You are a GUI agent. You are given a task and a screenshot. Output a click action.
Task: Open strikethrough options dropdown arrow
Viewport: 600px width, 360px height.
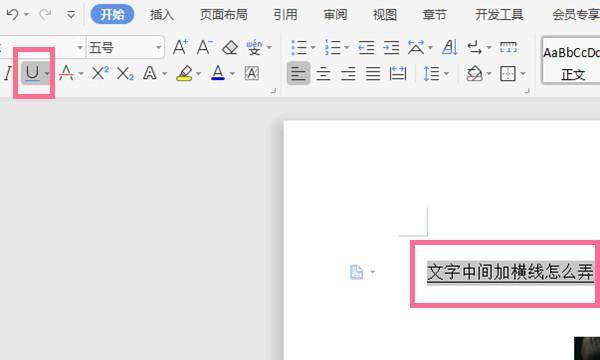(x=81, y=73)
